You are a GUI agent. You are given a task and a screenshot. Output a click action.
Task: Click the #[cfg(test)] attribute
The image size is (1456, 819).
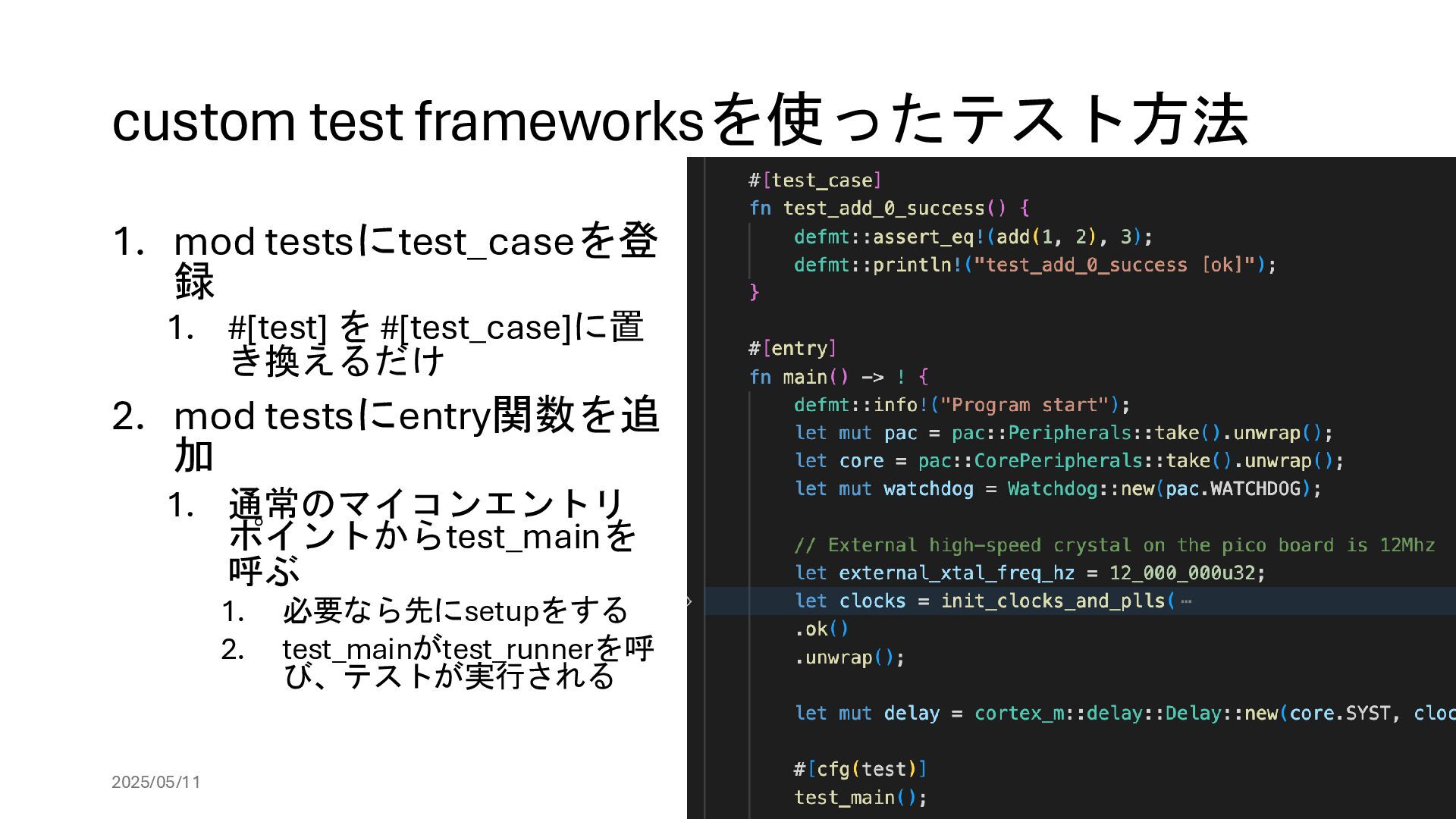point(860,769)
